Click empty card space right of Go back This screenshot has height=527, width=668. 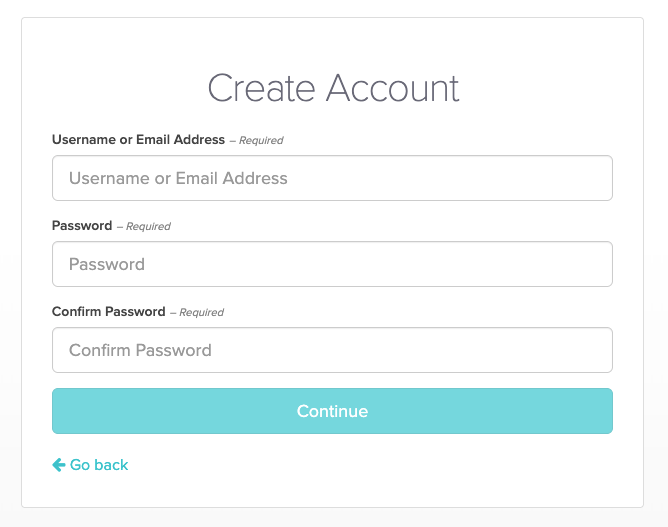point(400,465)
